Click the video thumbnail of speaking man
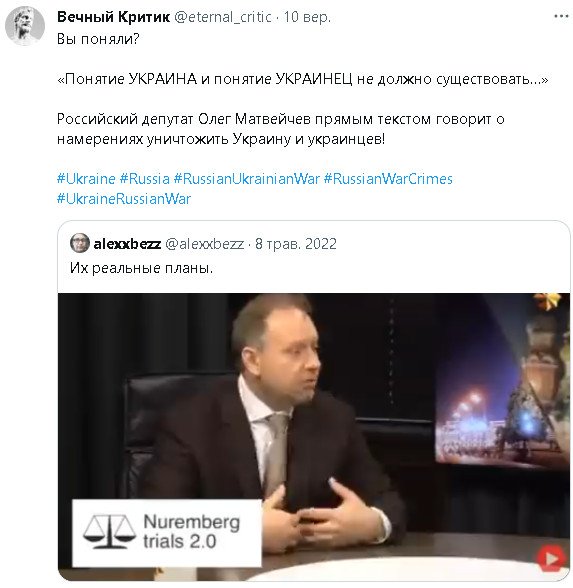This screenshot has height=588, width=573. coord(314,437)
